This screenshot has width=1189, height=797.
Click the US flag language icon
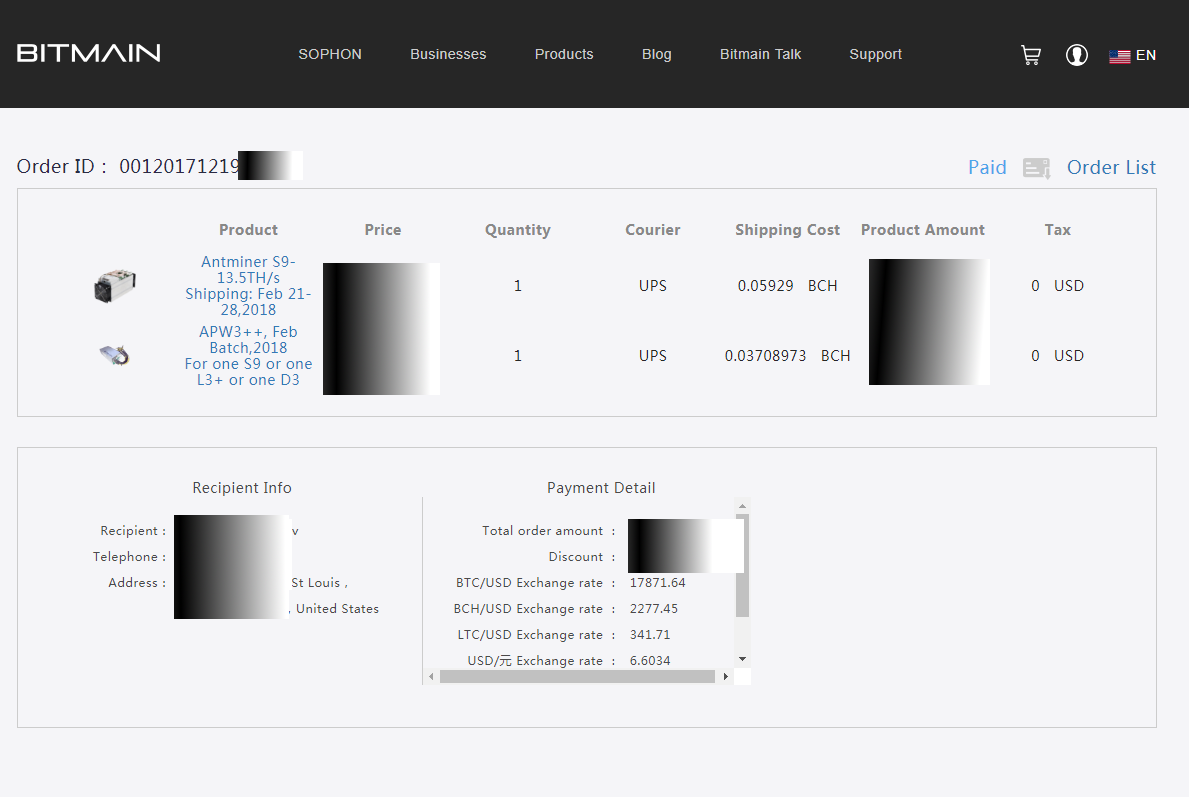pos(1119,56)
